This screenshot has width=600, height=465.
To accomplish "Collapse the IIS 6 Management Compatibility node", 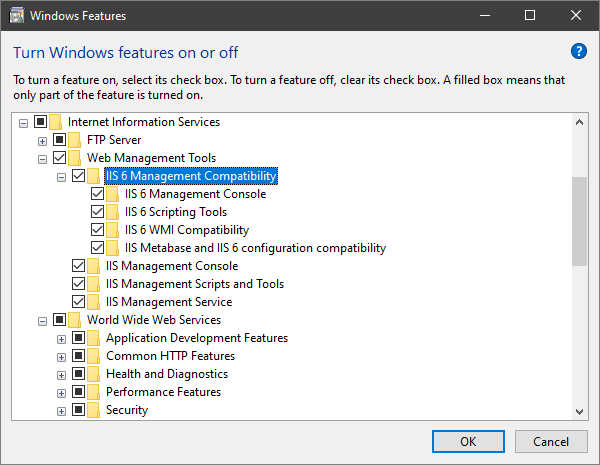I will pos(61,177).
